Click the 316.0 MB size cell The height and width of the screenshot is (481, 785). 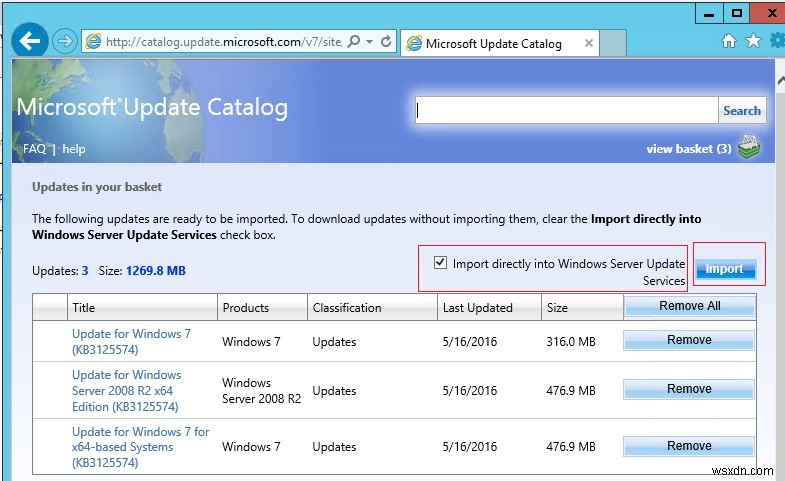click(571, 342)
